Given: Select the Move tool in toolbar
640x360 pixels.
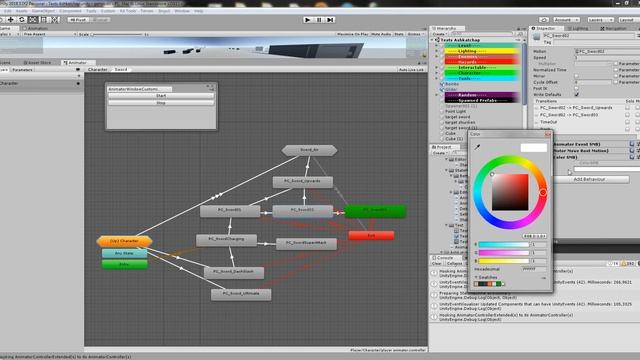Looking at the screenshot, I should (11, 20).
